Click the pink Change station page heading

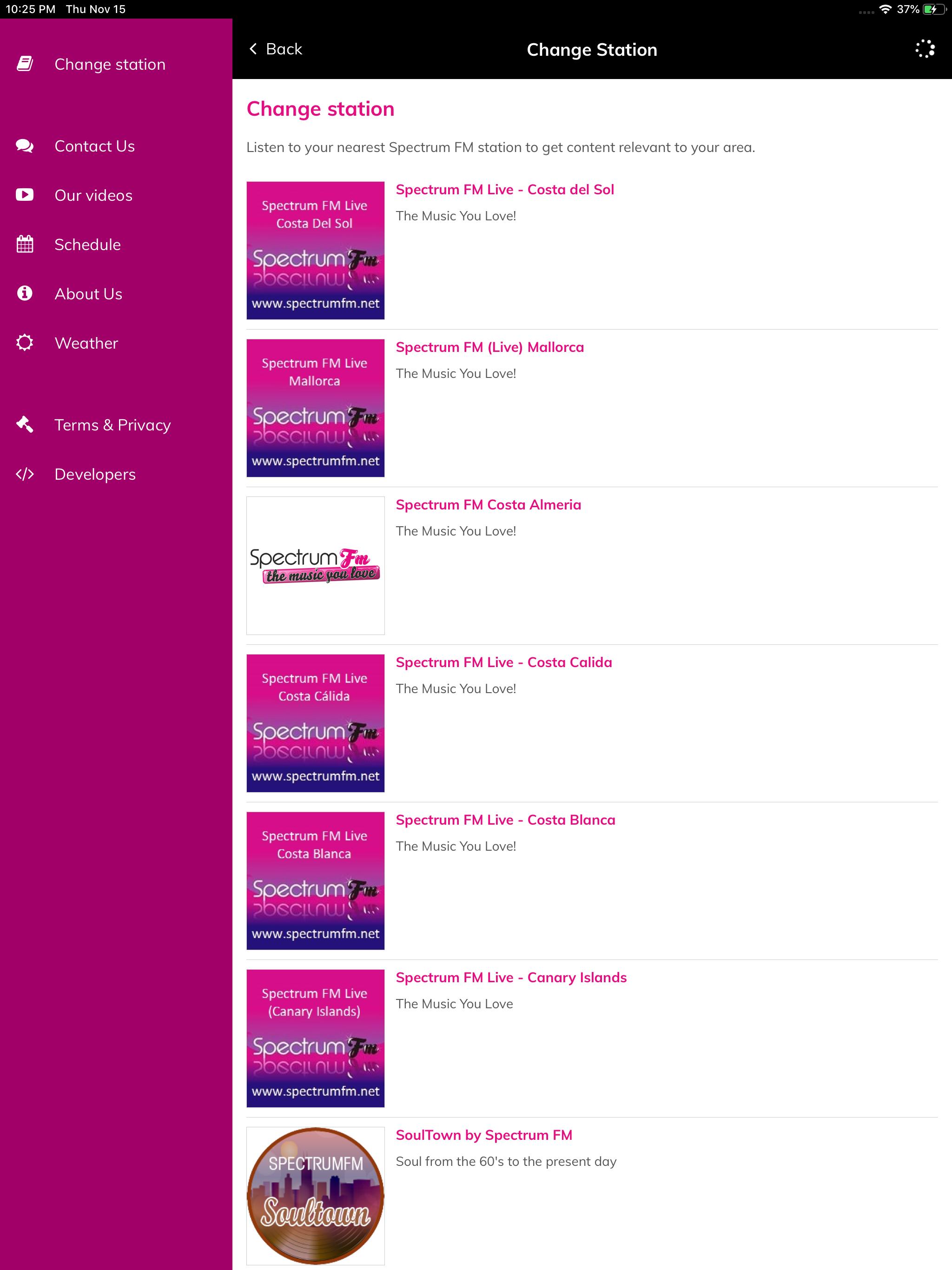[320, 109]
